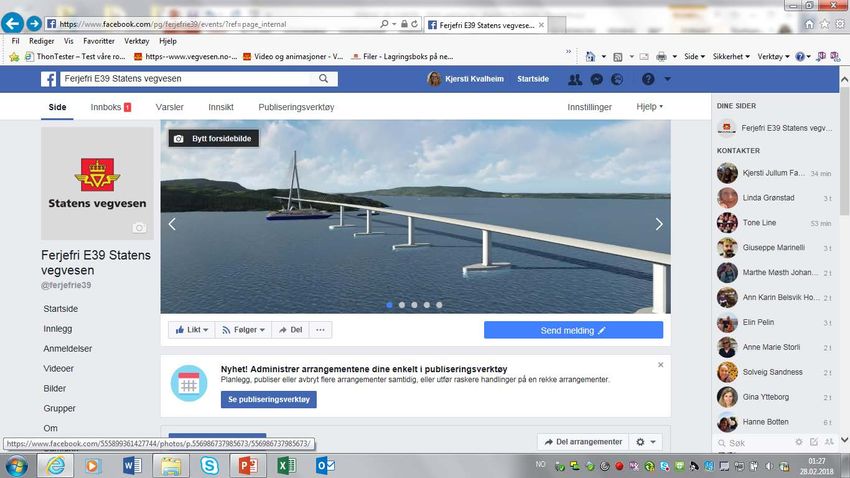Screen dimensions: 850x478
Task: Open Facebook Messenger icon
Action: [x=596, y=80]
